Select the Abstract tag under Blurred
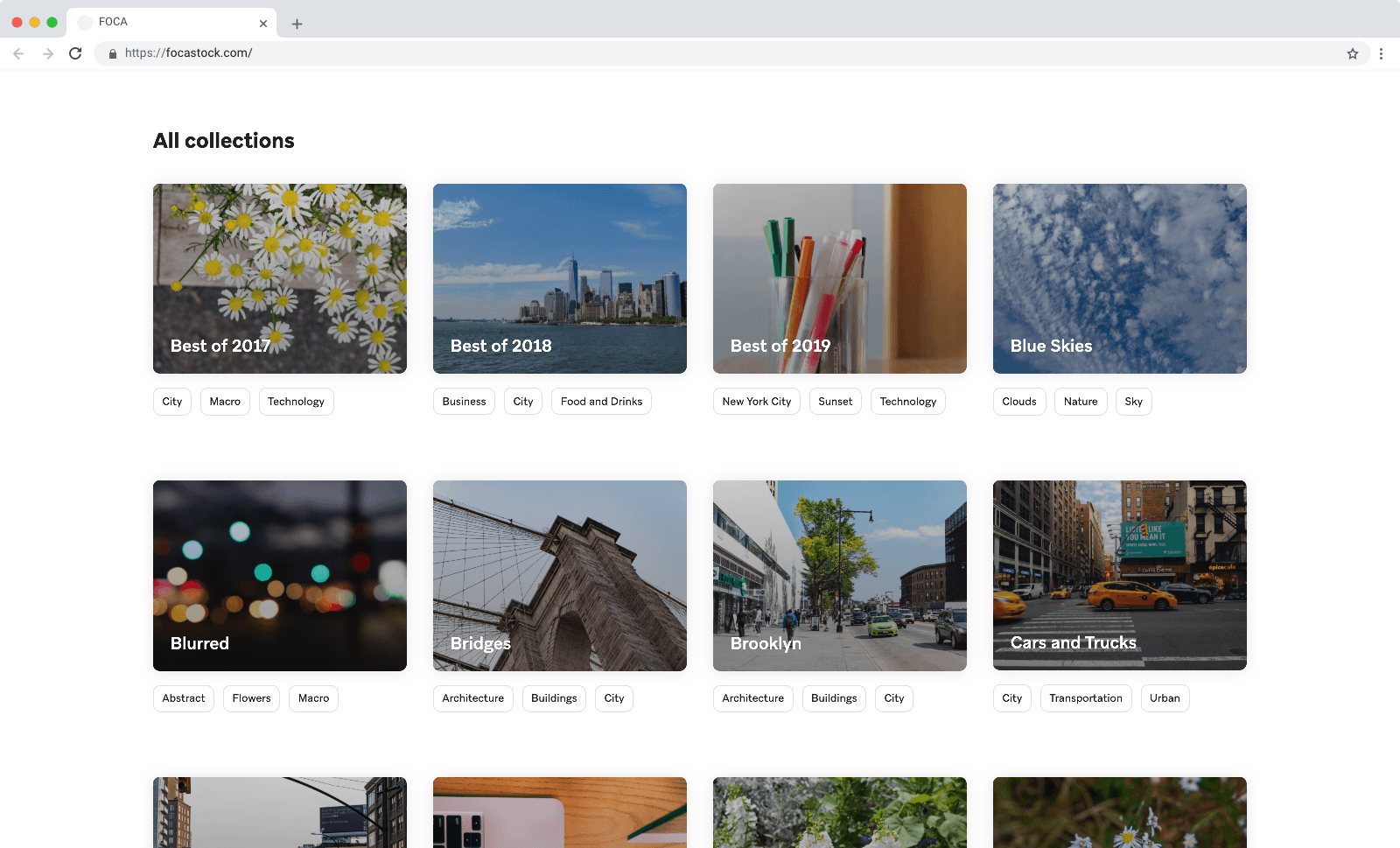The width and height of the screenshot is (1400, 848). tap(184, 698)
